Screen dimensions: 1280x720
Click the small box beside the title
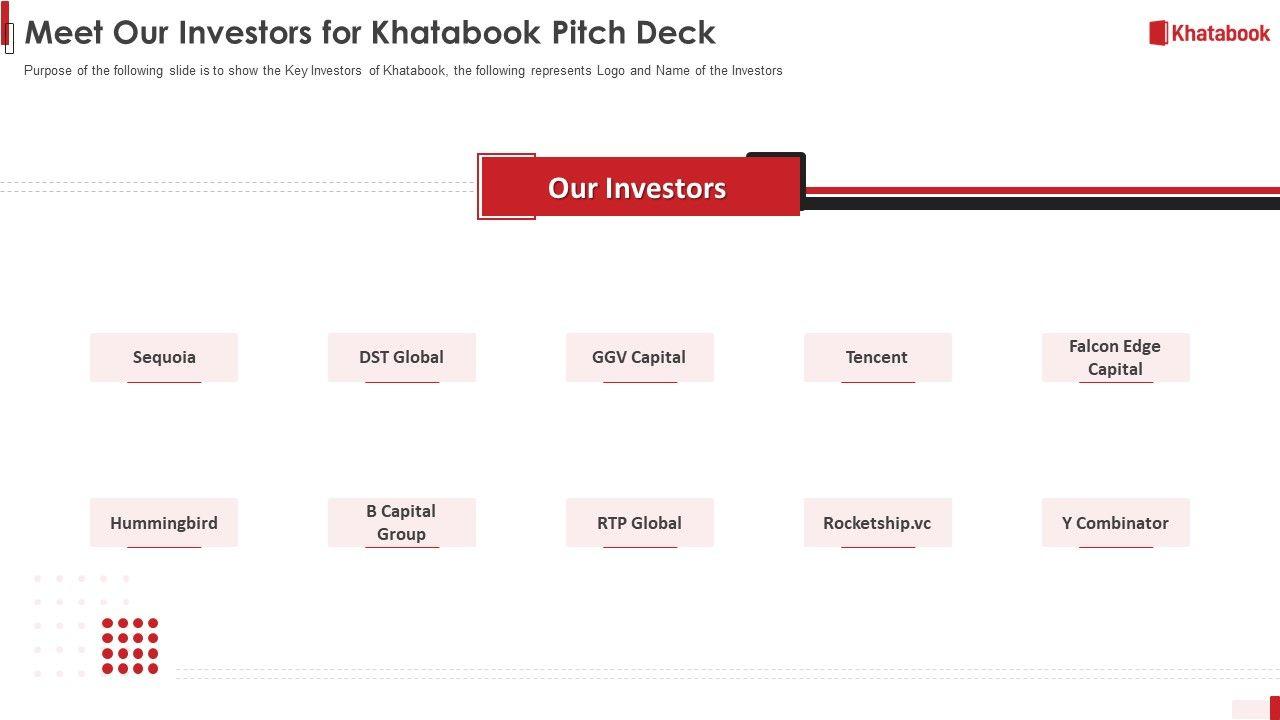tap(9, 37)
